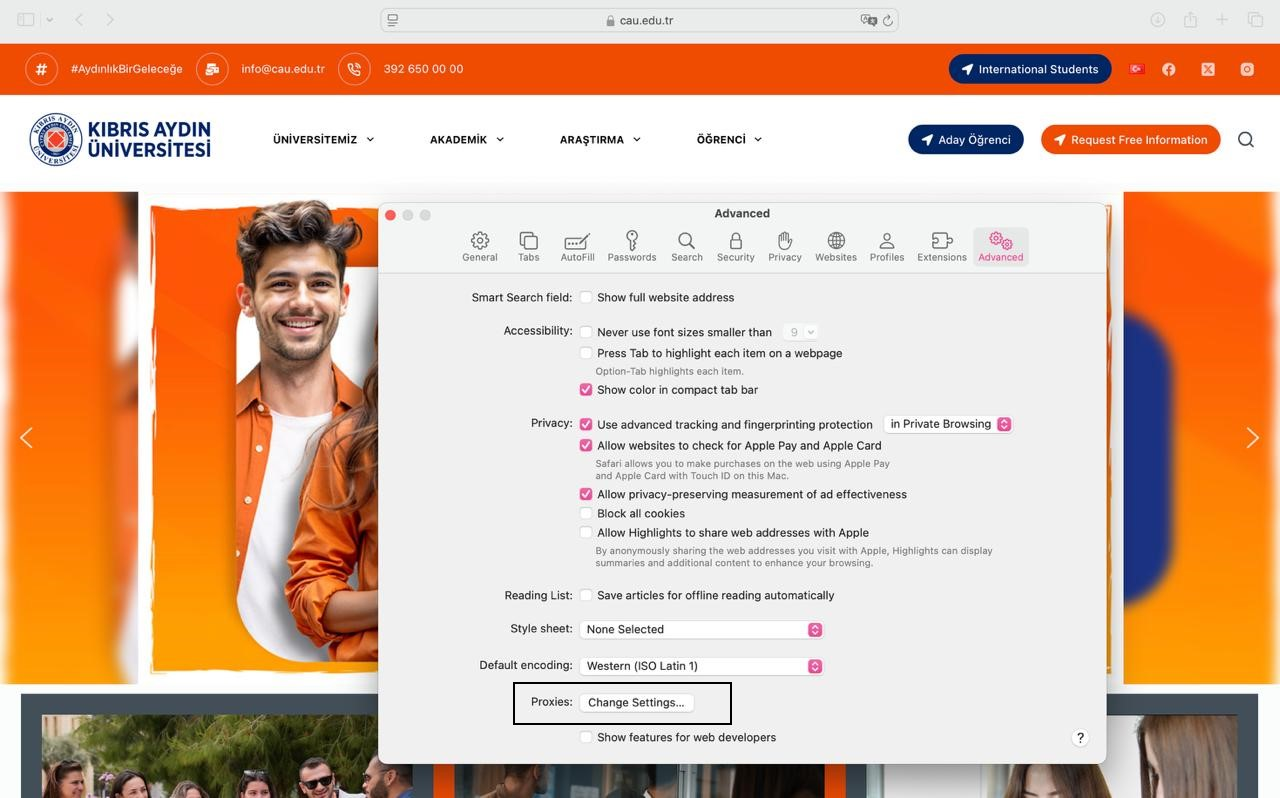1280x798 pixels.
Task: Open the Passwords preferences pane
Action: tap(631, 246)
